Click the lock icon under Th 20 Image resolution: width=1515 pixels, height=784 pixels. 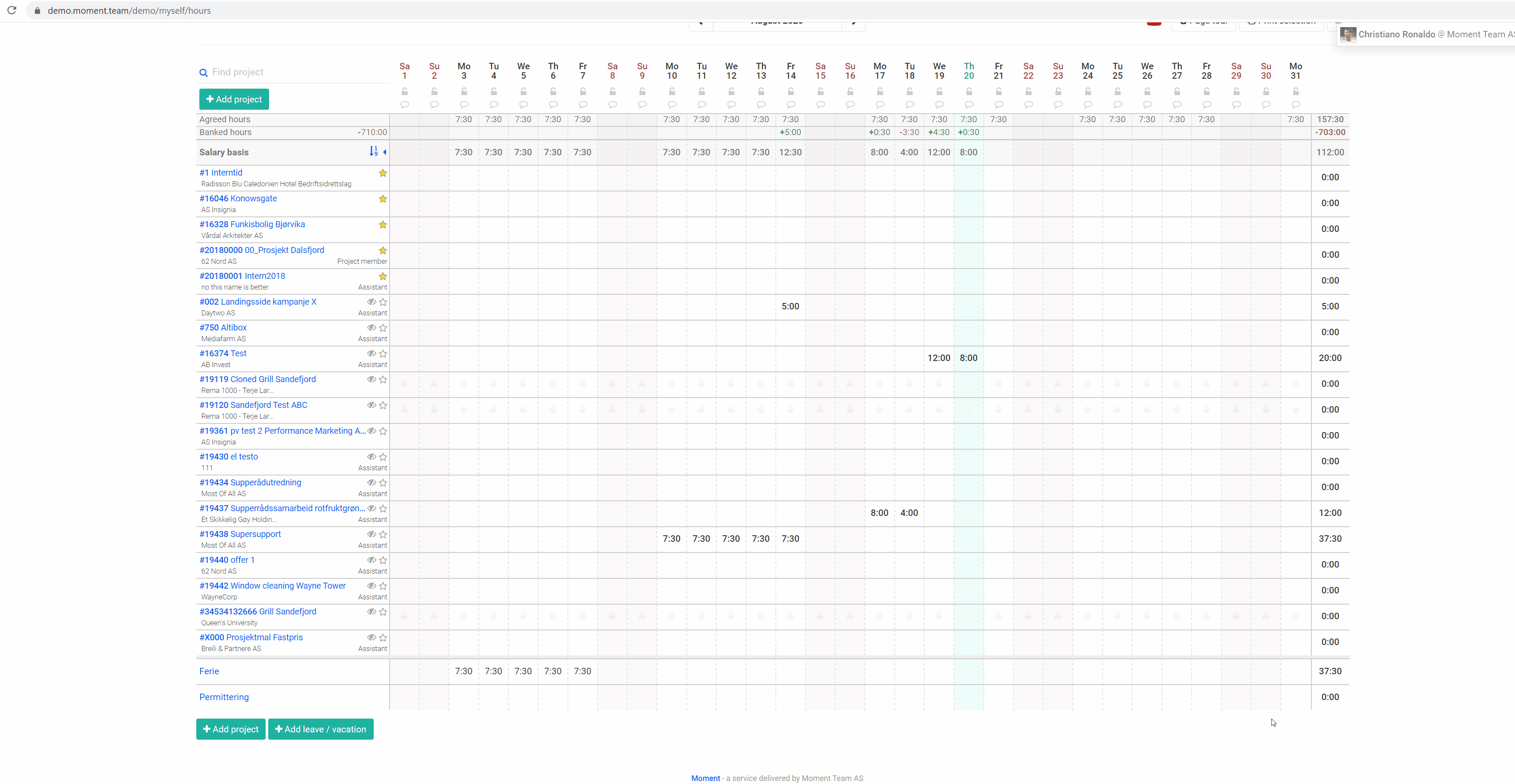tap(969, 92)
